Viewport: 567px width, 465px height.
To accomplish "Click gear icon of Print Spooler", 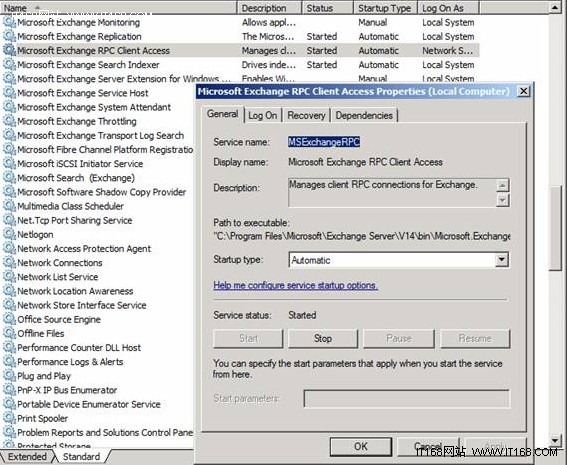I will click(x=9, y=418).
